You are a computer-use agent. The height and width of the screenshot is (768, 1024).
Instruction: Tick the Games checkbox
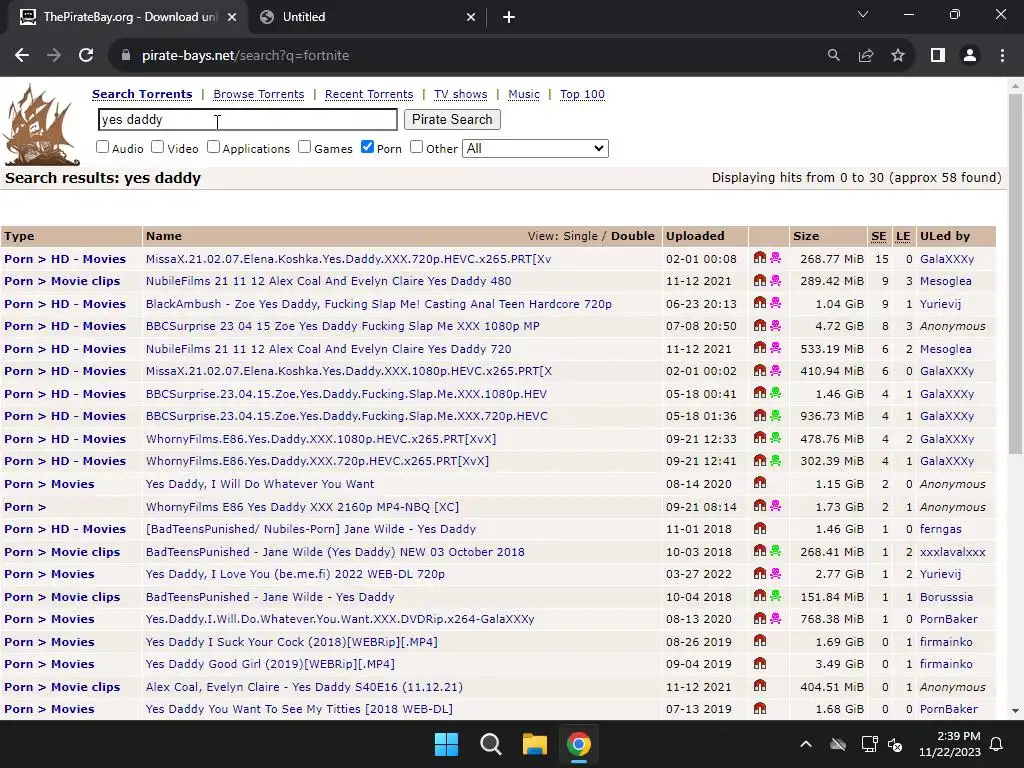point(304,147)
